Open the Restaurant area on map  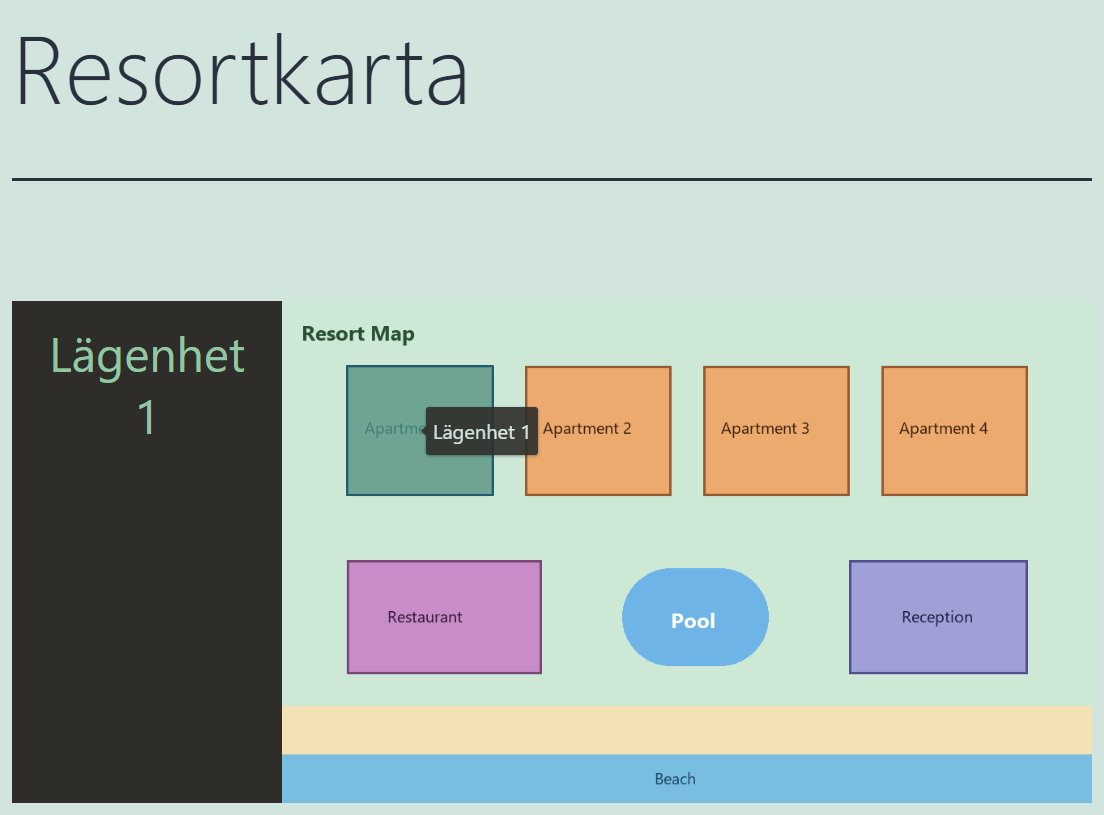pos(444,617)
